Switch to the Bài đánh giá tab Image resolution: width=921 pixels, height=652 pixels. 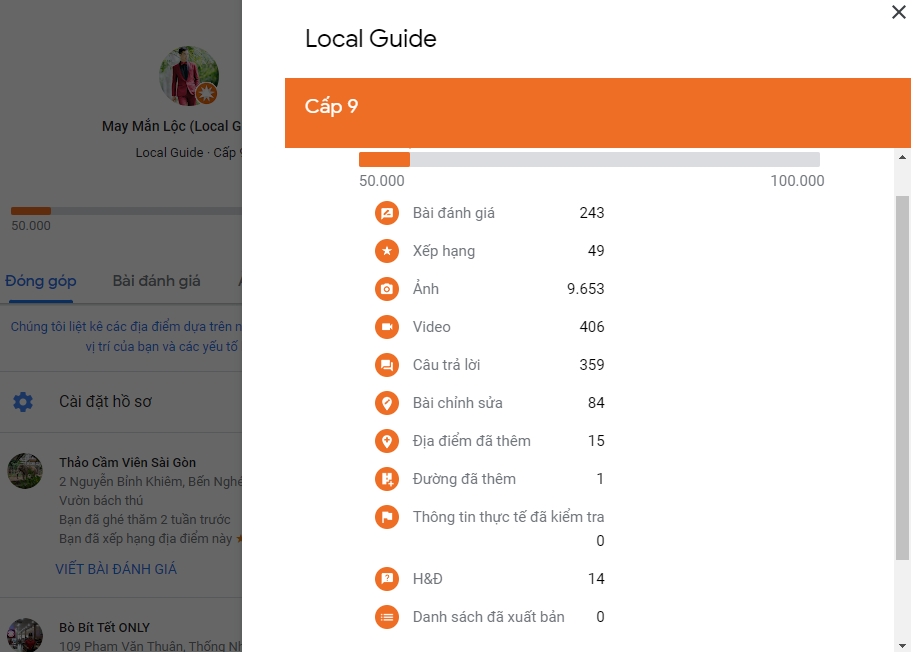(156, 281)
